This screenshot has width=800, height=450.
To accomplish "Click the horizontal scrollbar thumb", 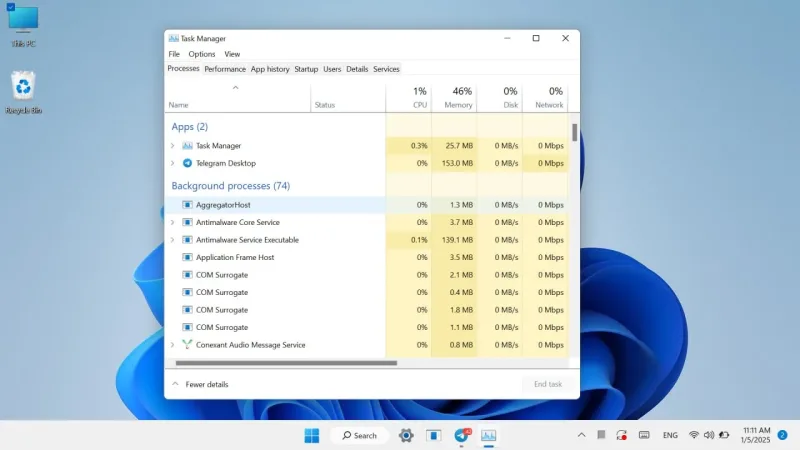I will pyautogui.click(x=286, y=363).
